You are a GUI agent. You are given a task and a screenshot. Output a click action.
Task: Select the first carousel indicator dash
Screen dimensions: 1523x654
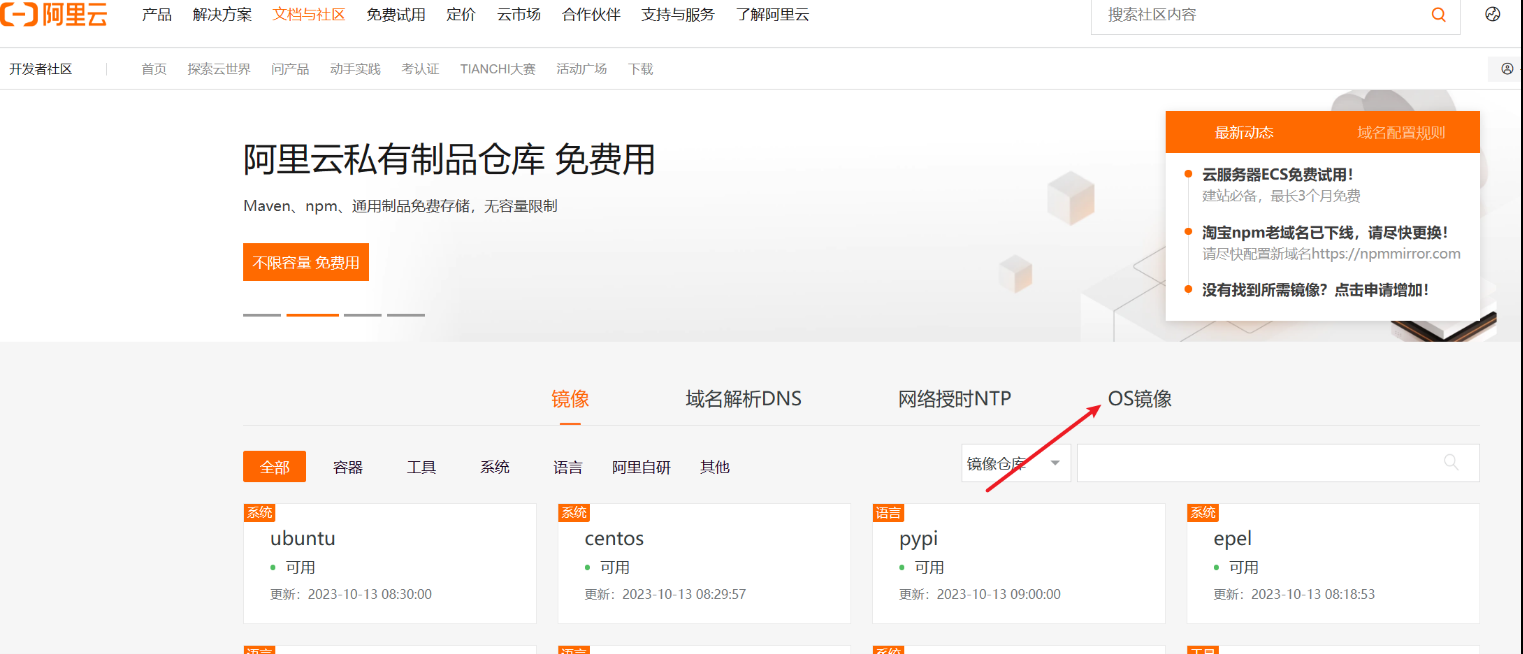pos(262,315)
